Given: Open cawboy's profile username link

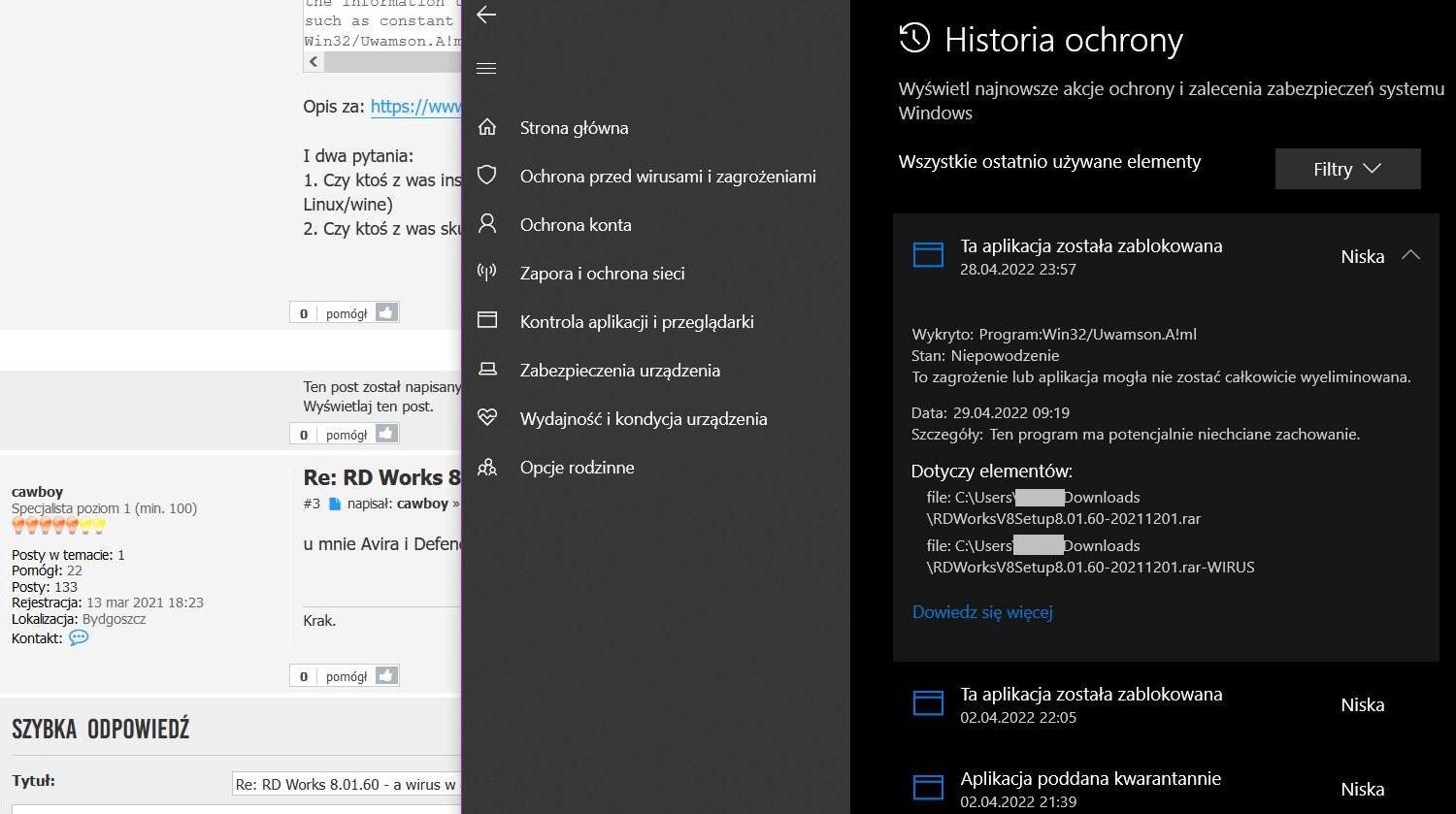Looking at the screenshot, I should [37, 492].
